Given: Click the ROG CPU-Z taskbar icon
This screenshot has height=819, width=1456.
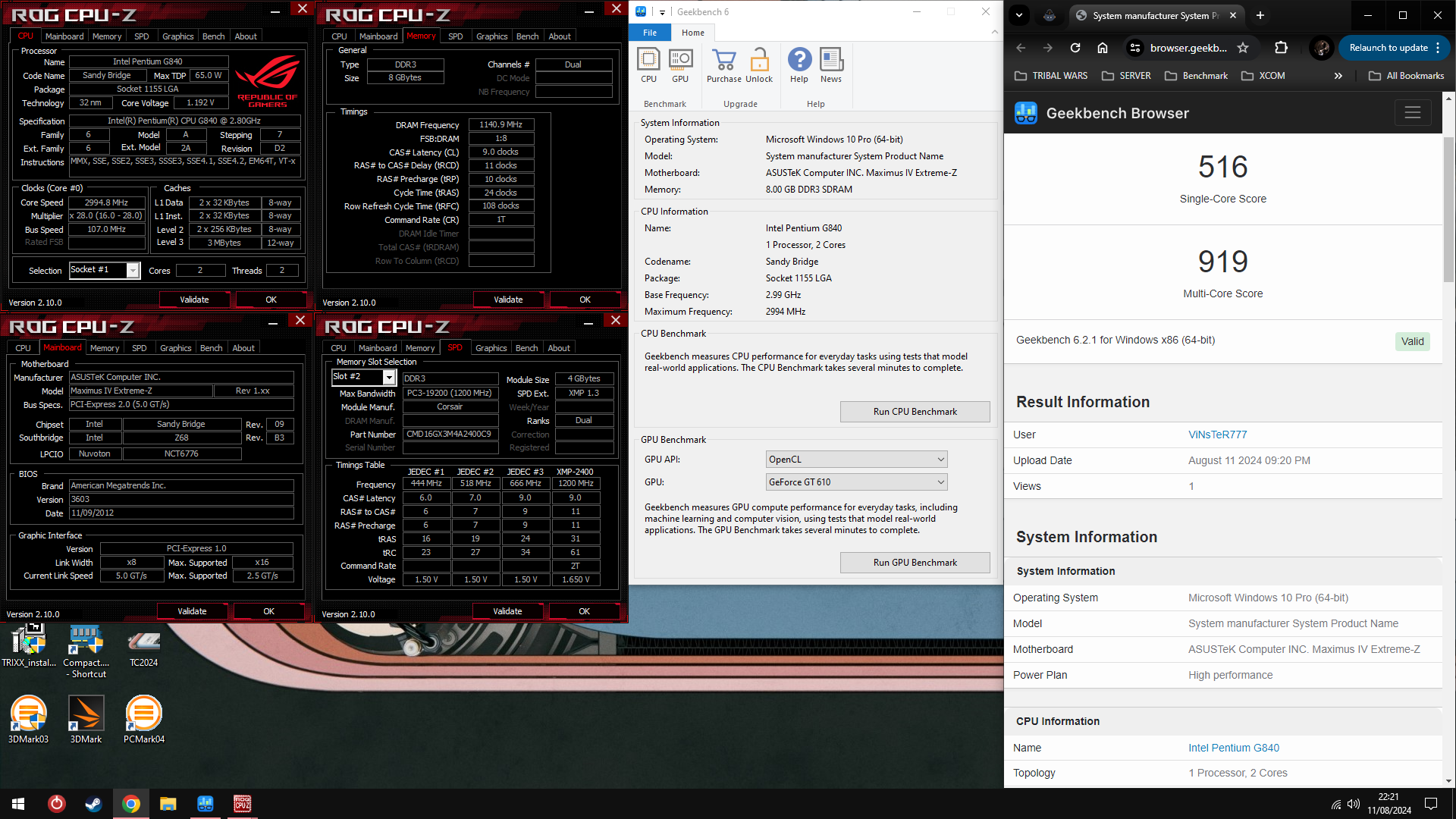Looking at the screenshot, I should pos(242,804).
